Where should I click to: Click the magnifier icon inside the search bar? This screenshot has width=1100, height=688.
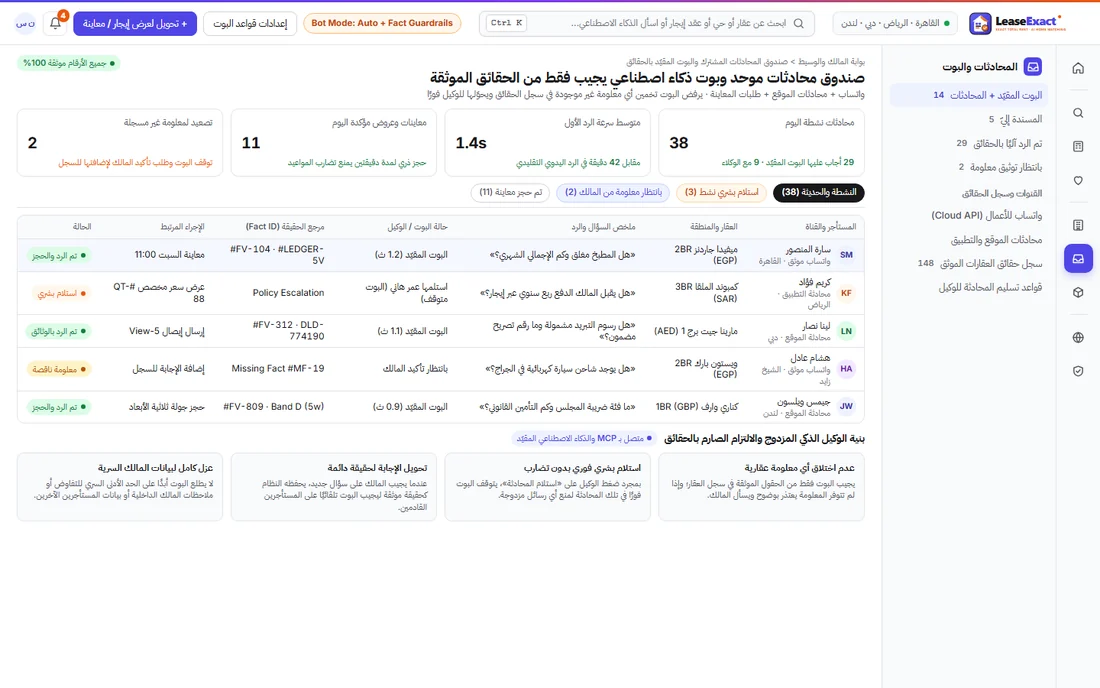798,23
